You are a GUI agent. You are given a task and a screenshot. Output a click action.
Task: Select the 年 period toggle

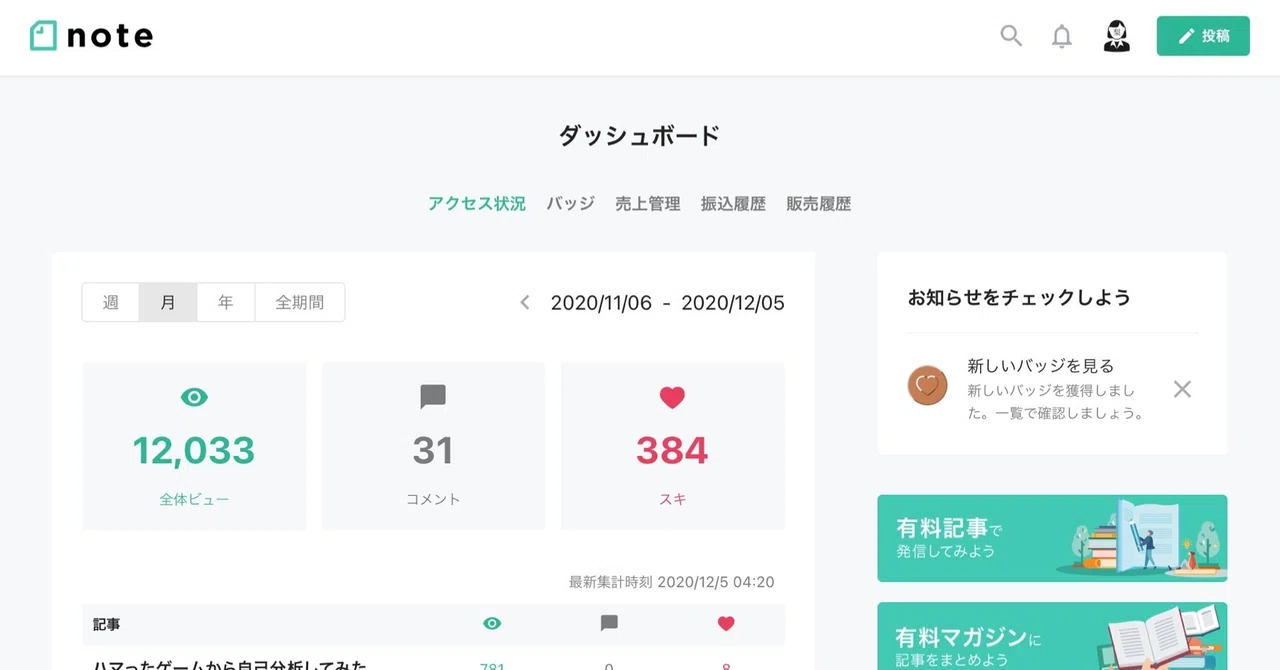[x=226, y=302]
